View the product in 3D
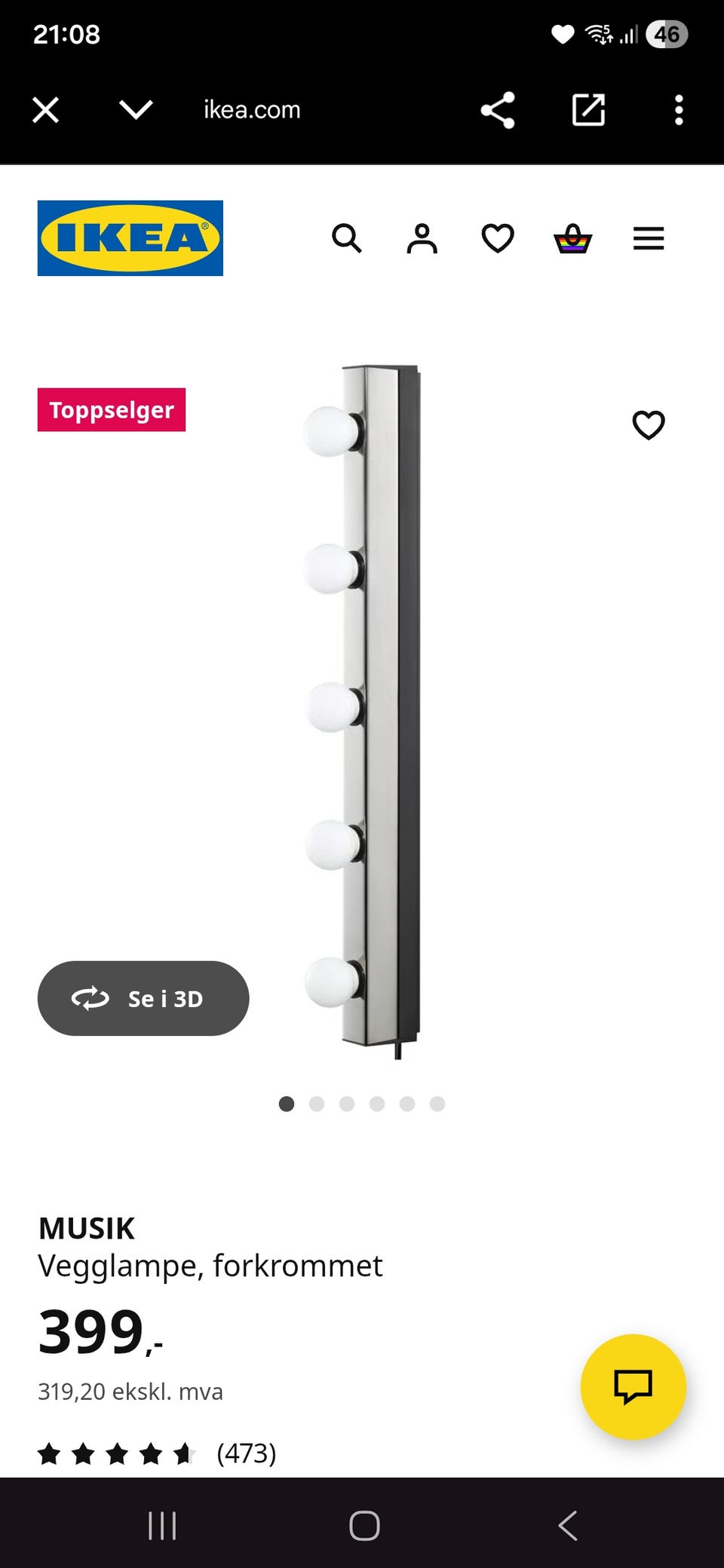 pyautogui.click(x=143, y=998)
